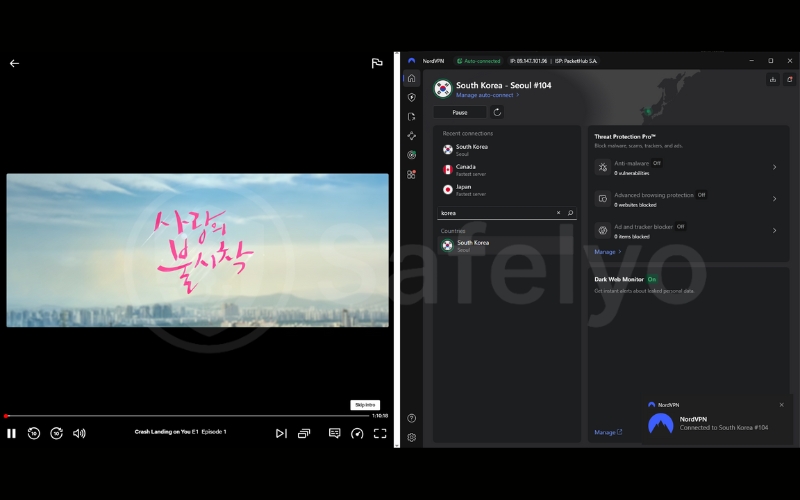Open the file sharing sidebar icon

412,117
